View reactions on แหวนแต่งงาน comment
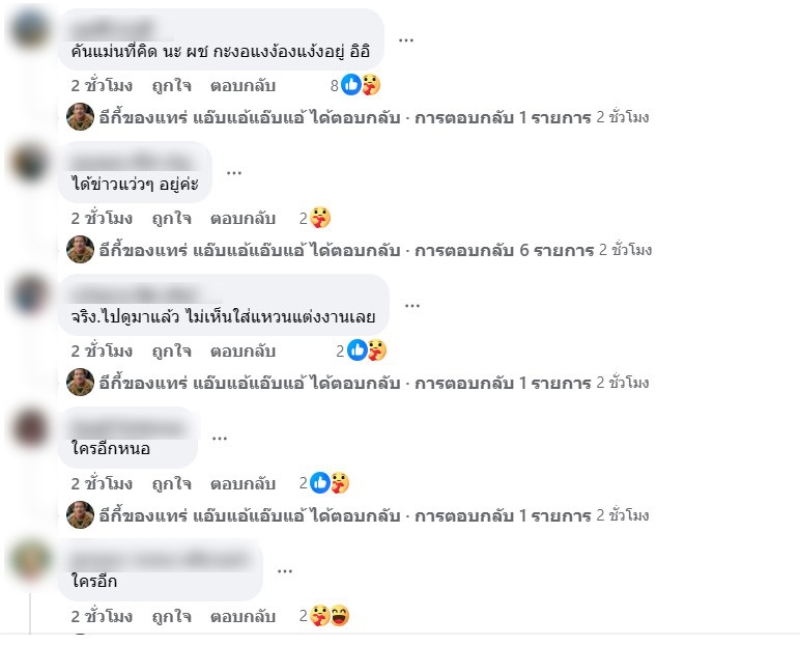The height and width of the screenshot is (645, 800). click(x=361, y=351)
